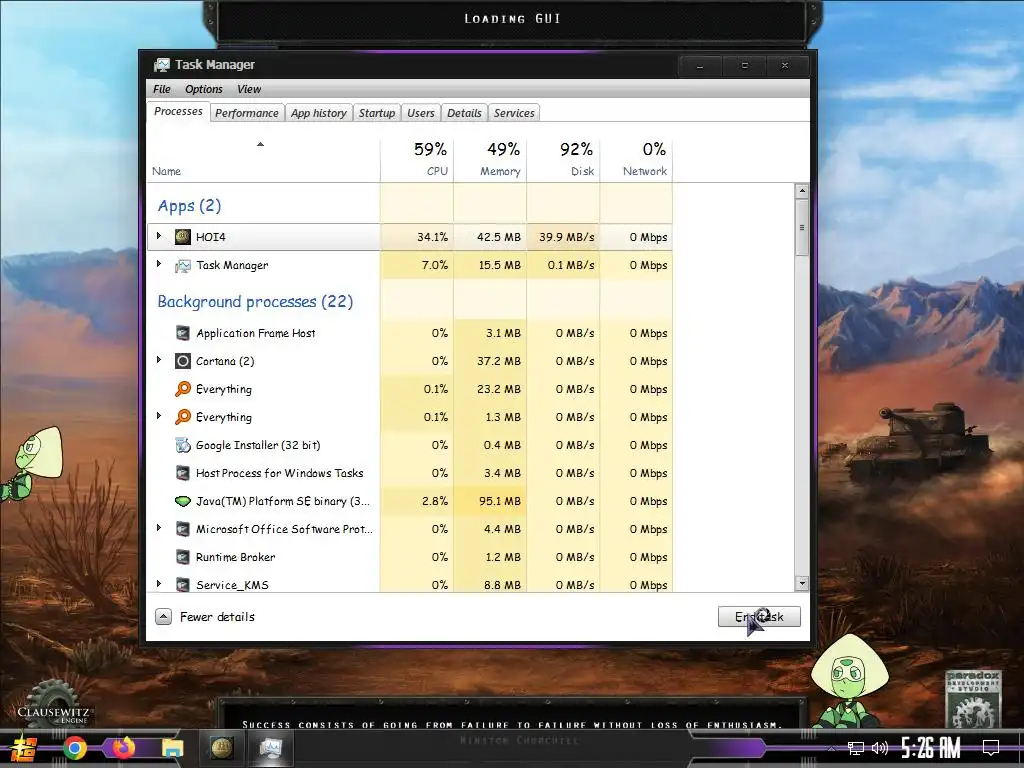The height and width of the screenshot is (768, 1024).
Task: Click the 5:26 AM taskbar clock
Action: coord(931,748)
